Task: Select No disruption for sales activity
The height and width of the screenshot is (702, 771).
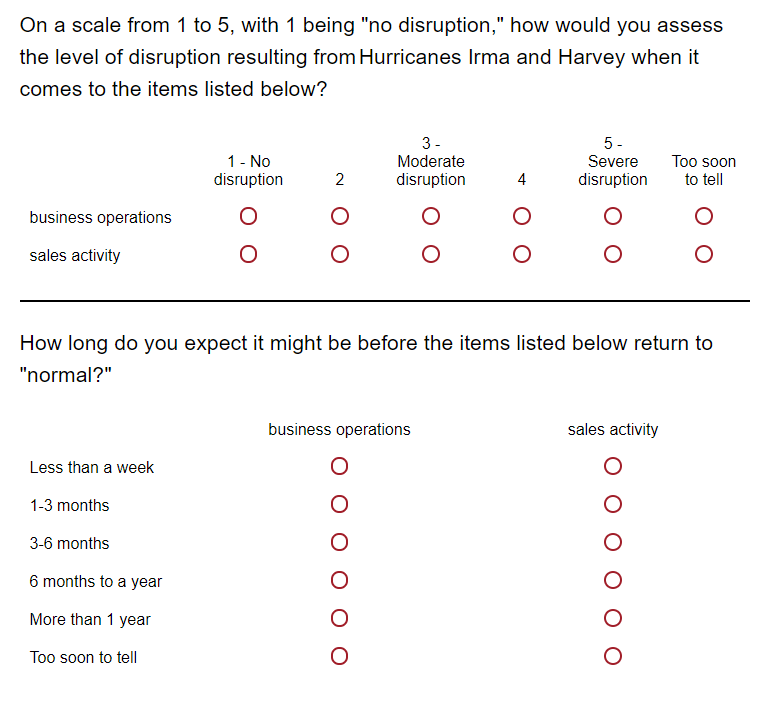Action: (x=248, y=254)
